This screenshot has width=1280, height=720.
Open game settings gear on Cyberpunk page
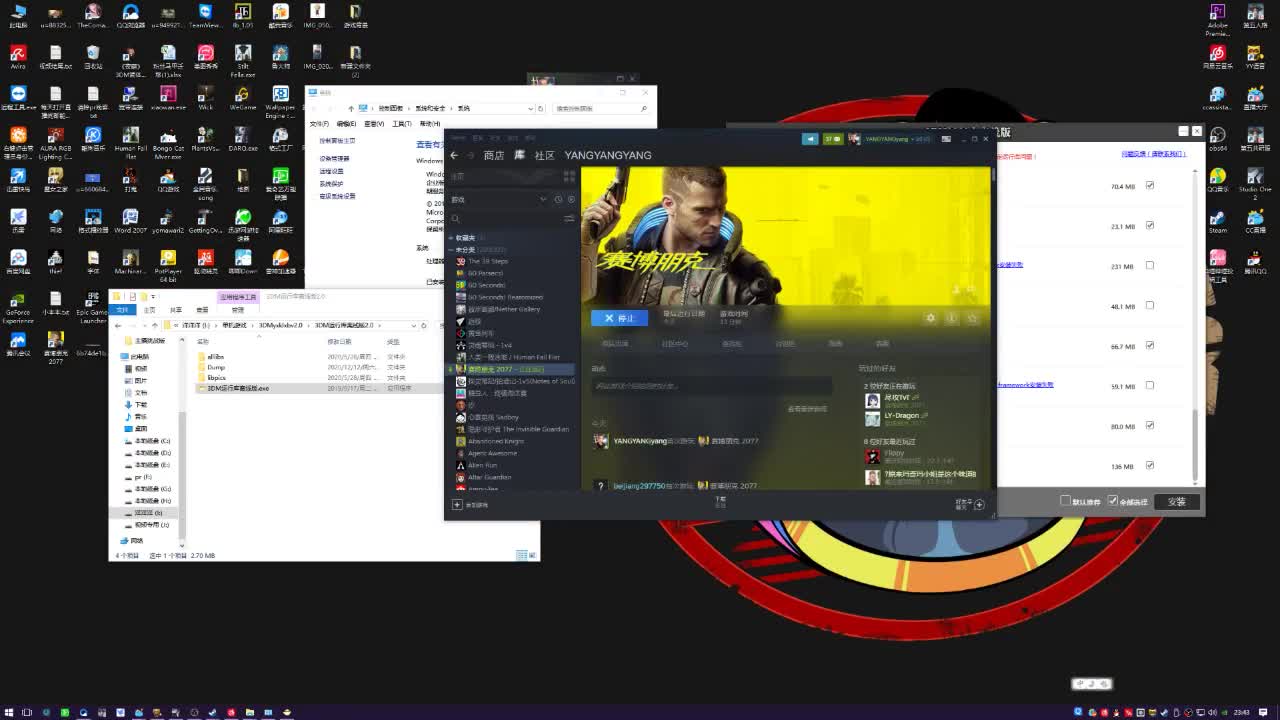pyautogui.click(x=931, y=318)
